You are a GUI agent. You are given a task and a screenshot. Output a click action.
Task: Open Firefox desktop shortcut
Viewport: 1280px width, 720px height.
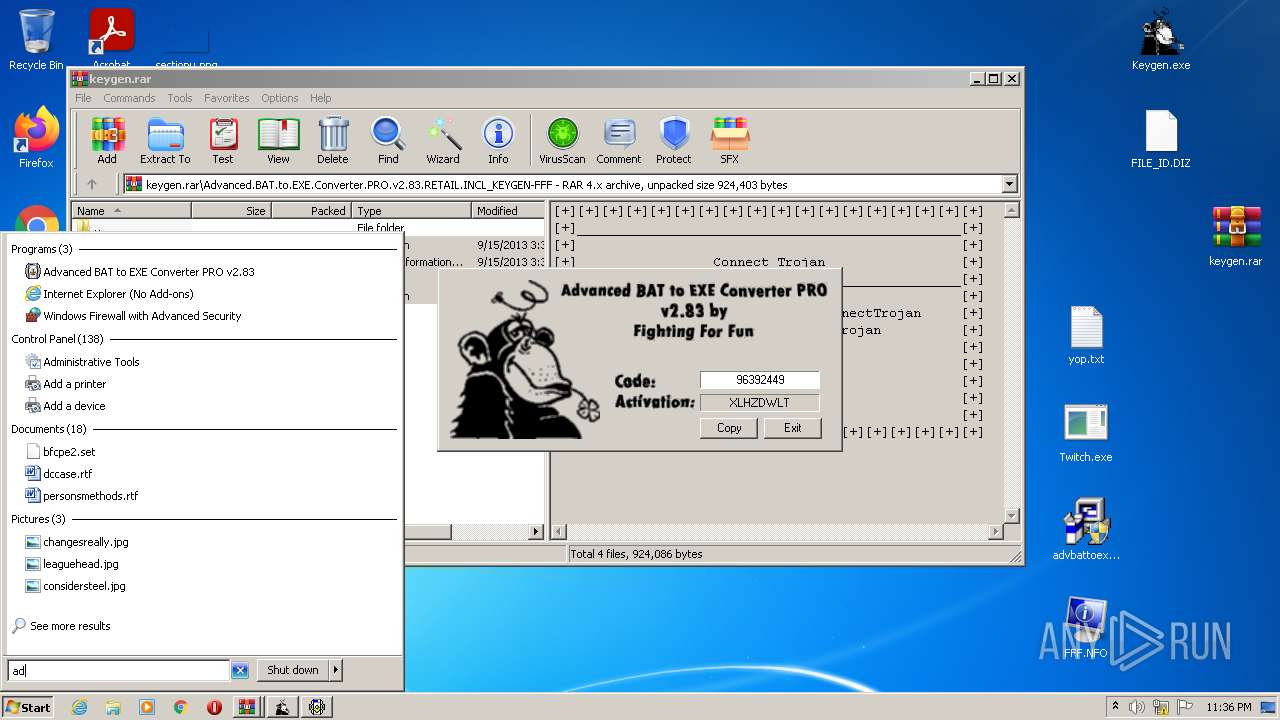(36, 138)
